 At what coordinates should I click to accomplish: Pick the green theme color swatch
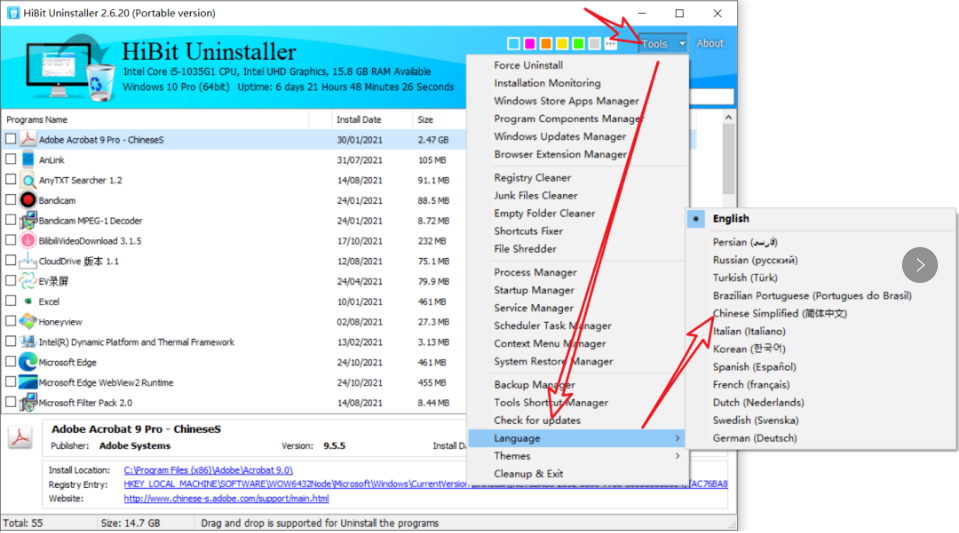[x=578, y=43]
